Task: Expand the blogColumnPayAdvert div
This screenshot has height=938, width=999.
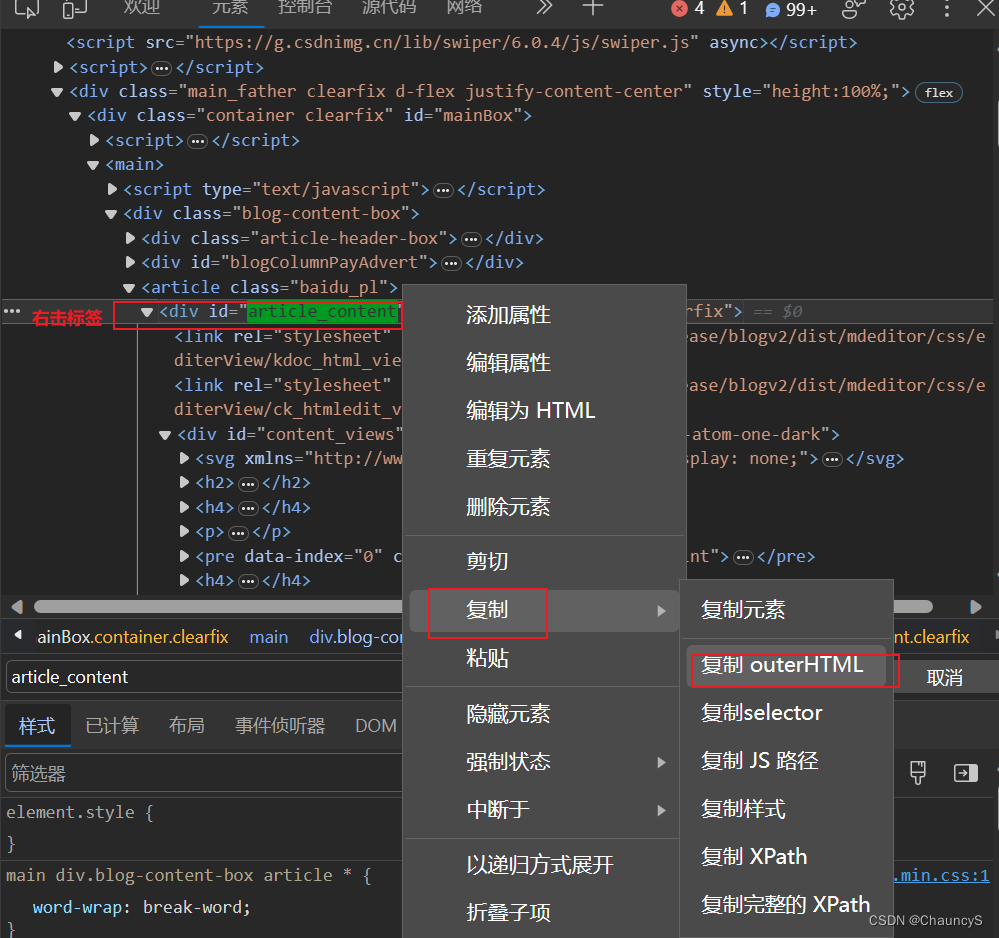Action: pyautogui.click(x=130, y=262)
